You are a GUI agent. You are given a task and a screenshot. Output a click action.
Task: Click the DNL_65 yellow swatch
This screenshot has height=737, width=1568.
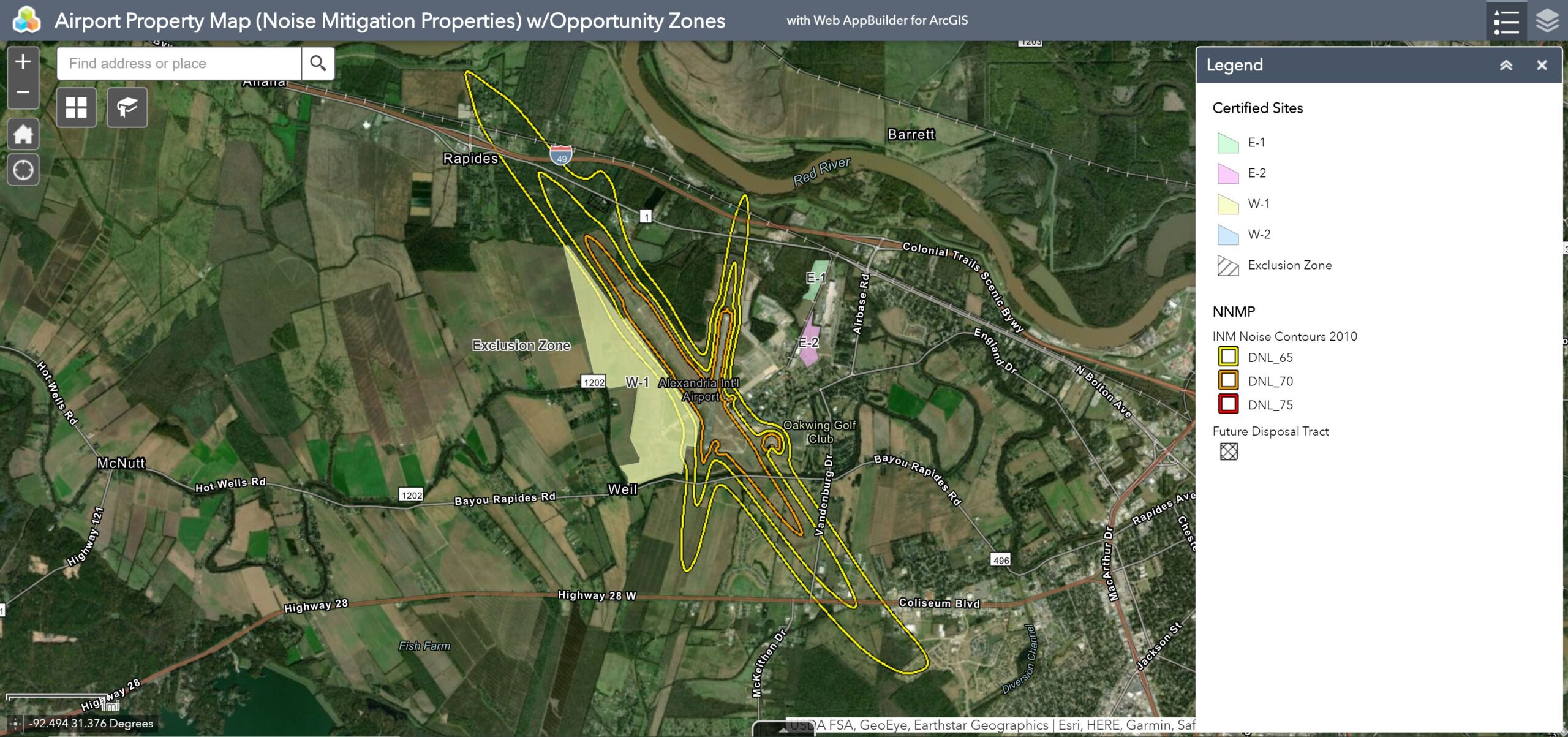click(x=1228, y=357)
